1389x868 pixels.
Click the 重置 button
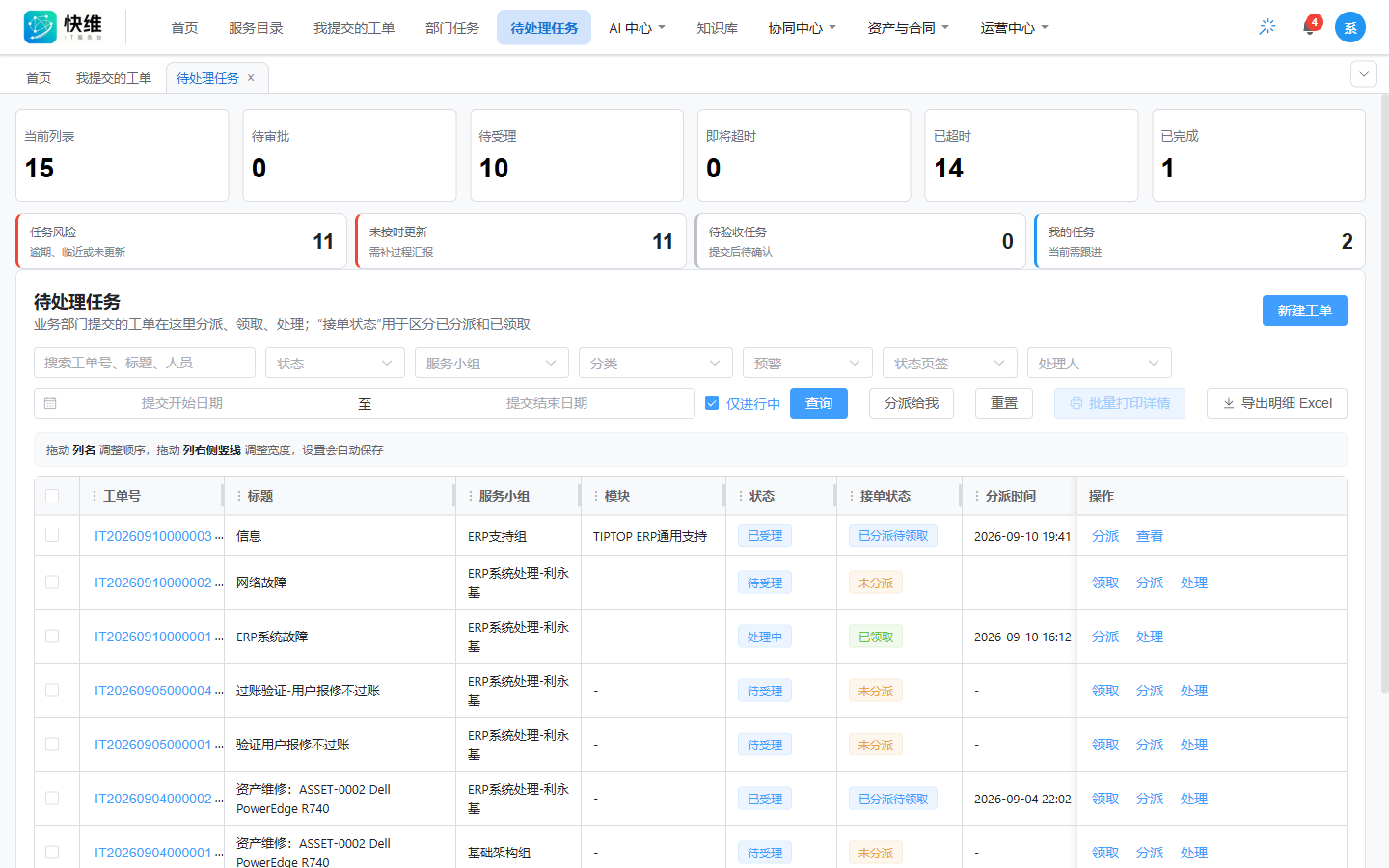click(x=1004, y=403)
